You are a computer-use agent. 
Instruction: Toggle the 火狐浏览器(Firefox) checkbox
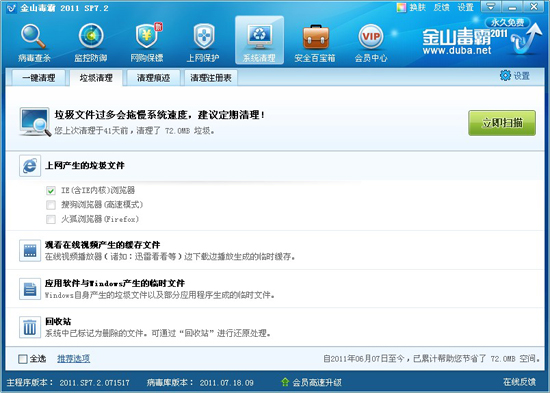pyautogui.click(x=51, y=219)
